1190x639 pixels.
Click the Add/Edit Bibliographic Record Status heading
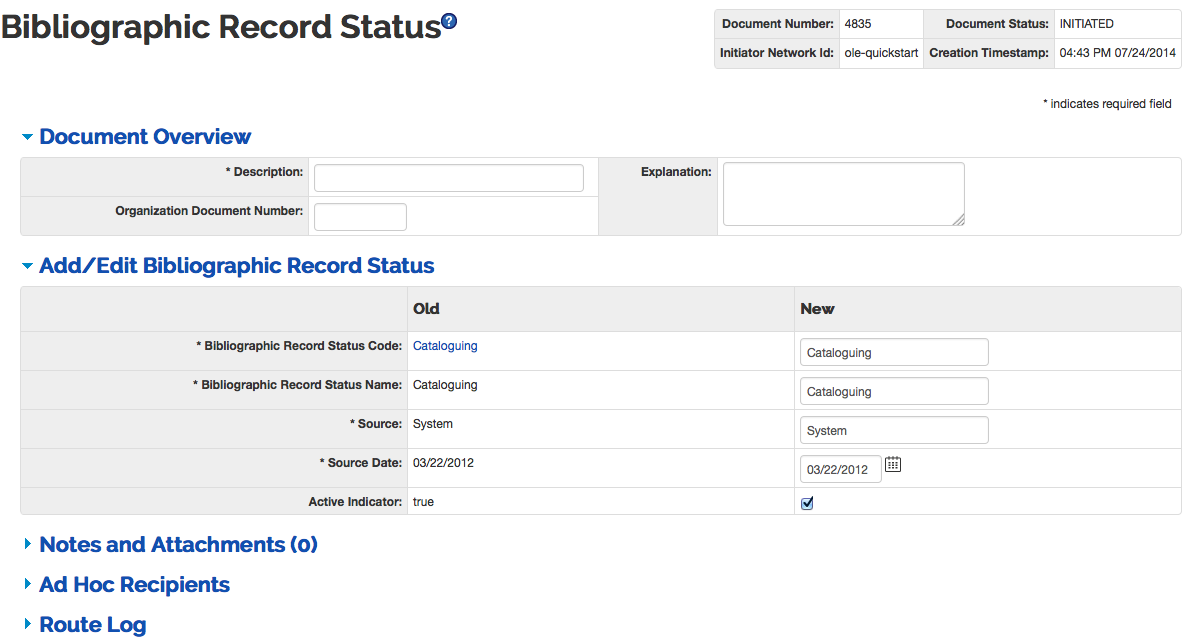click(x=236, y=266)
